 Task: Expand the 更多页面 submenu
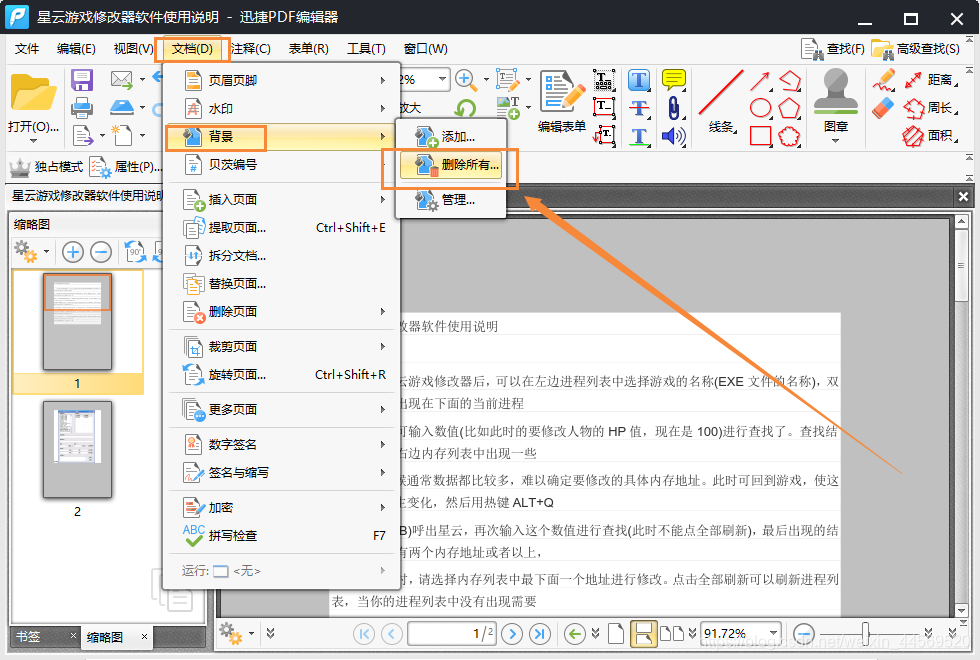282,409
